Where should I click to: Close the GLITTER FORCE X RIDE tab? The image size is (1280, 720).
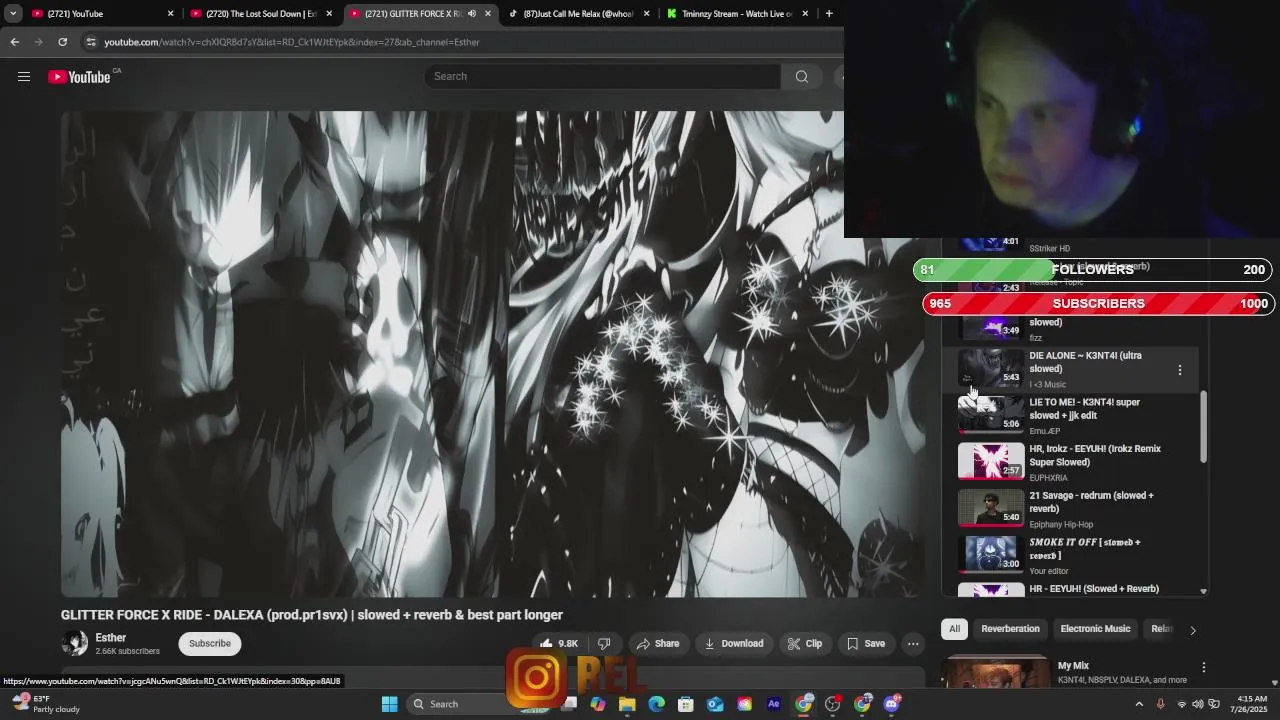tap(488, 14)
